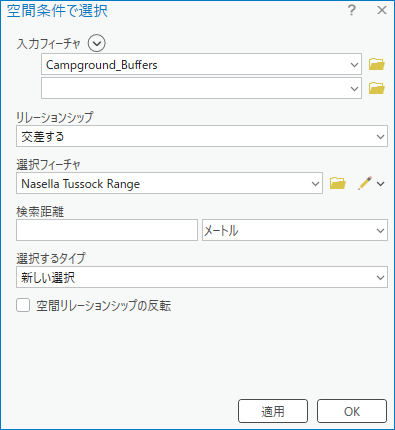The width and height of the screenshot is (395, 430).
Task: Click the Campground_Buffers text in the input box
Action: pyautogui.click(x=102, y=65)
